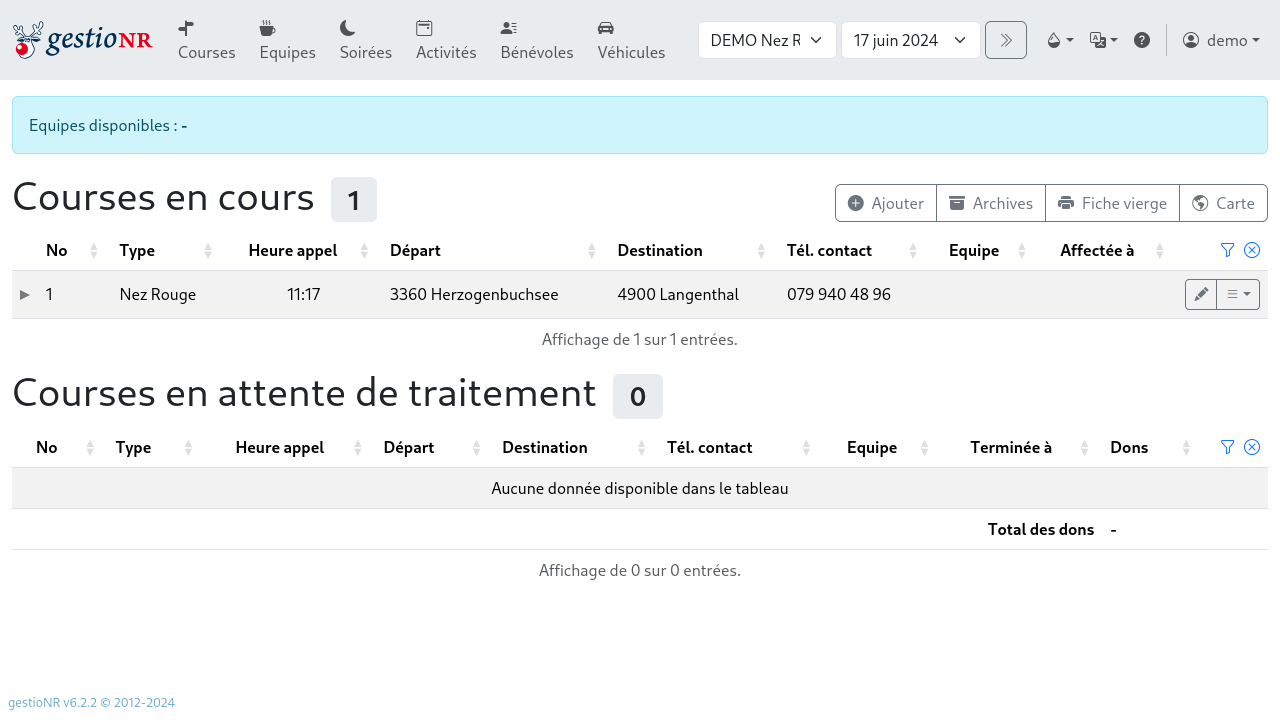Open the filter funnel on Courses en cours
Screen dimensions: 1280x720
click(x=1227, y=249)
